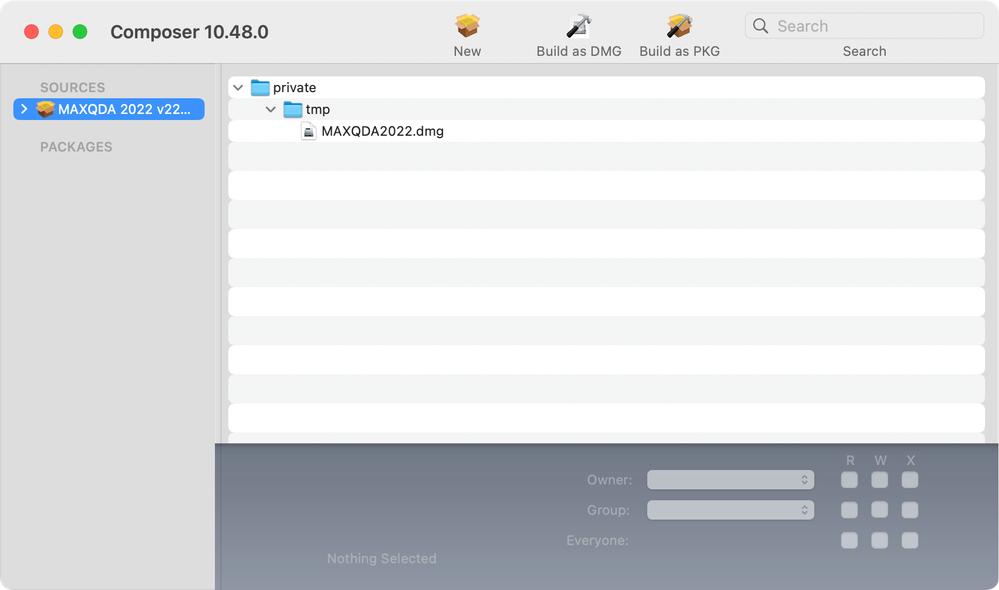Viewport: 999px width, 590px height.
Task: Click the New toolbar label
Action: pos(467,51)
